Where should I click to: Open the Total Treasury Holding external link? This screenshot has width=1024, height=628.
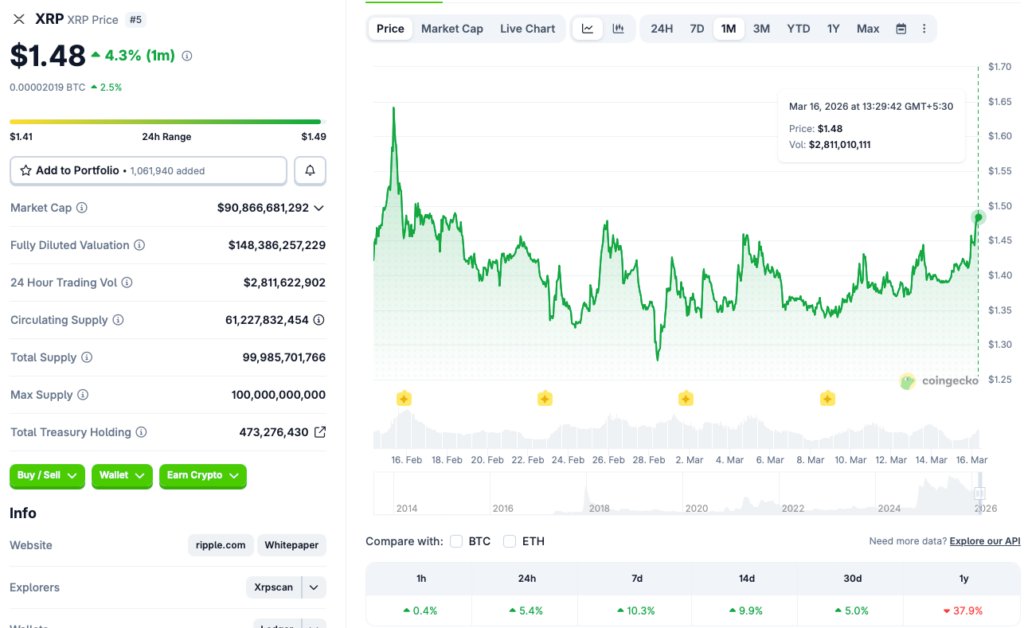click(x=322, y=432)
